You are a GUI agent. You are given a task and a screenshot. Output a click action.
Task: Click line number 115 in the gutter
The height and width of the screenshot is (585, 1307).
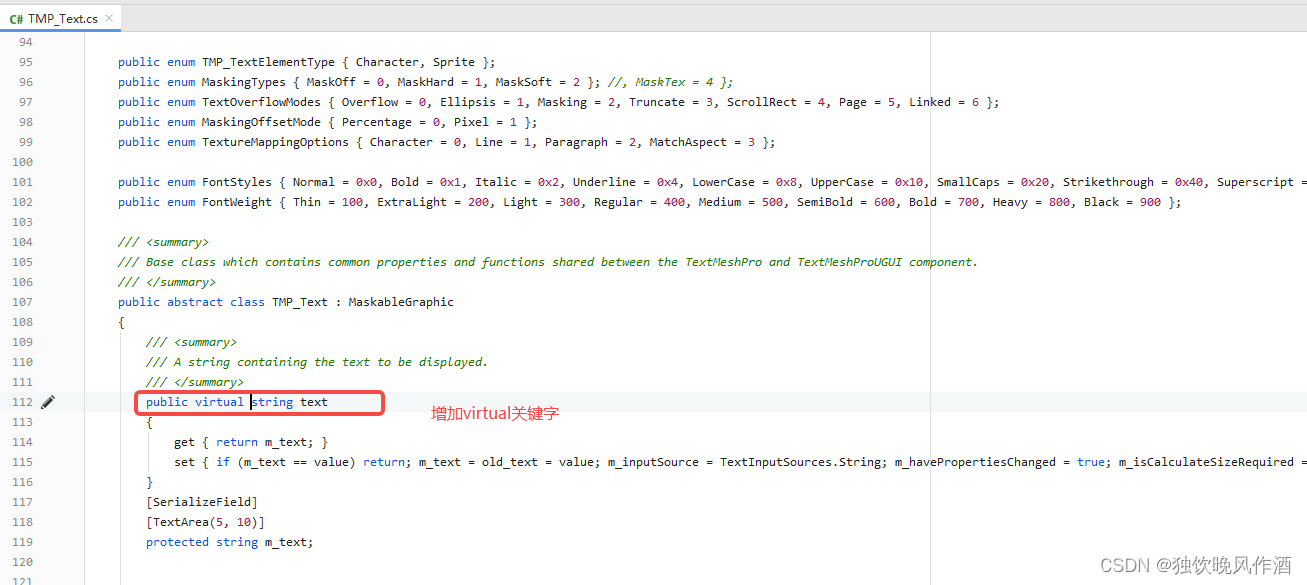(x=22, y=462)
